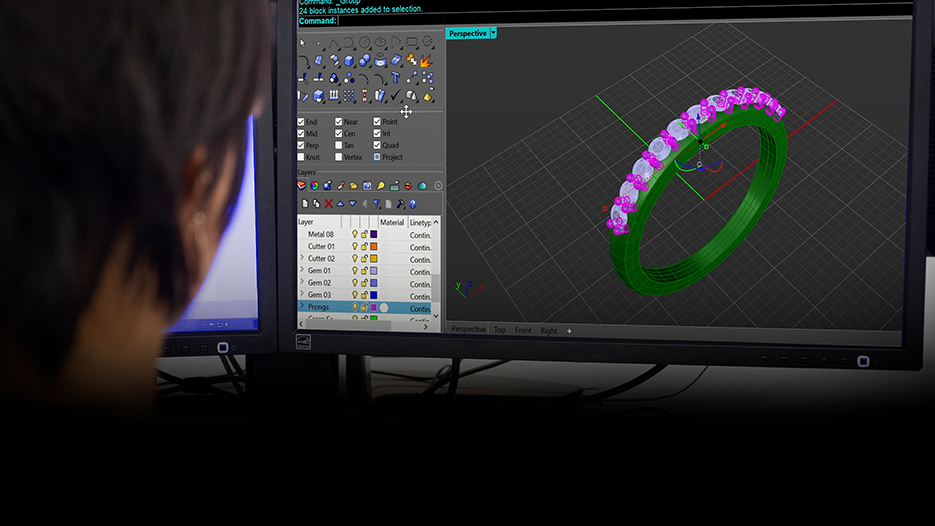The height and width of the screenshot is (526, 935).
Task: Toggle the Perp object snap
Action: coord(301,145)
